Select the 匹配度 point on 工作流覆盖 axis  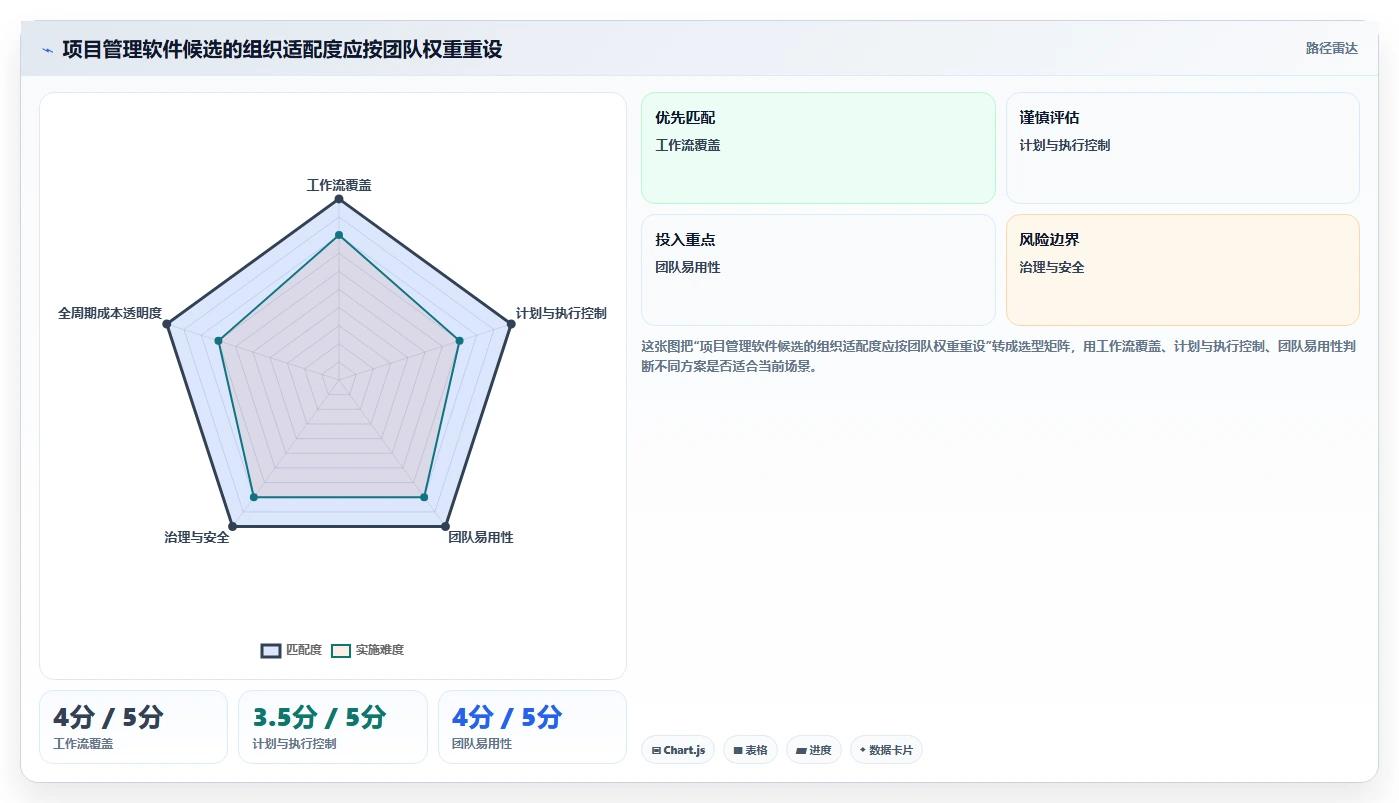(339, 199)
